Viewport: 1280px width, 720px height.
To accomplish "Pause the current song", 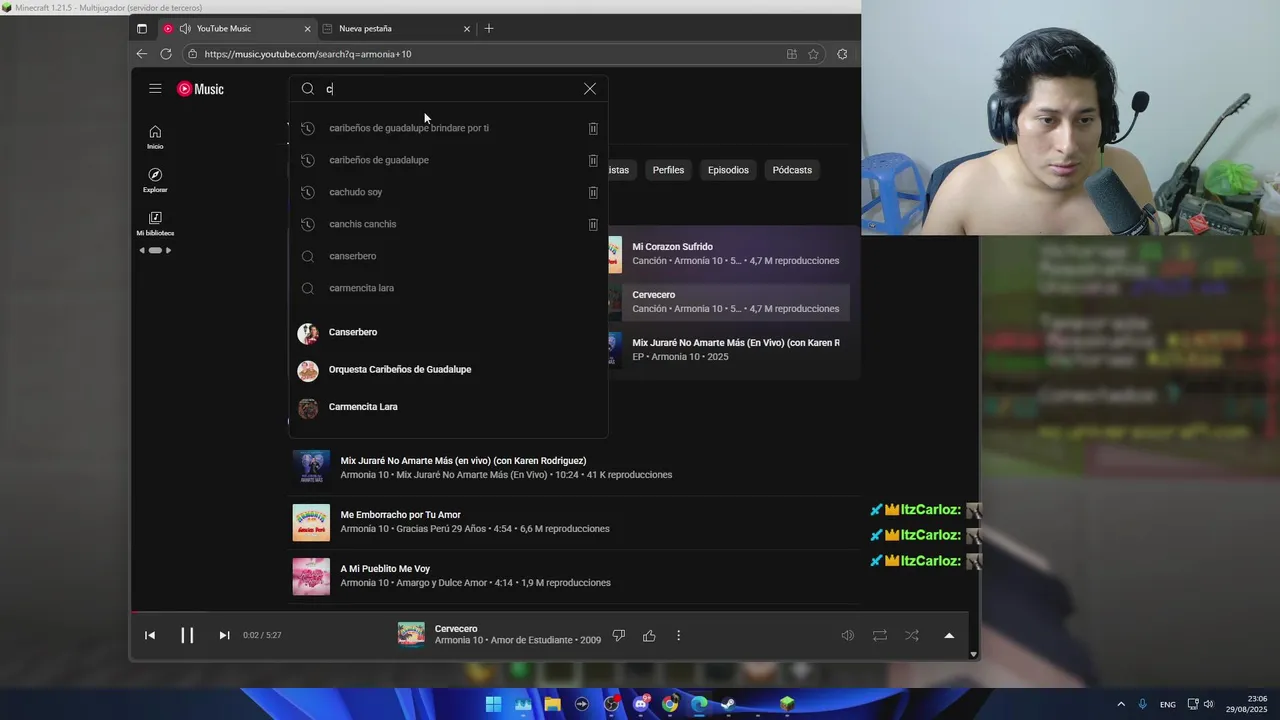I will [187, 635].
